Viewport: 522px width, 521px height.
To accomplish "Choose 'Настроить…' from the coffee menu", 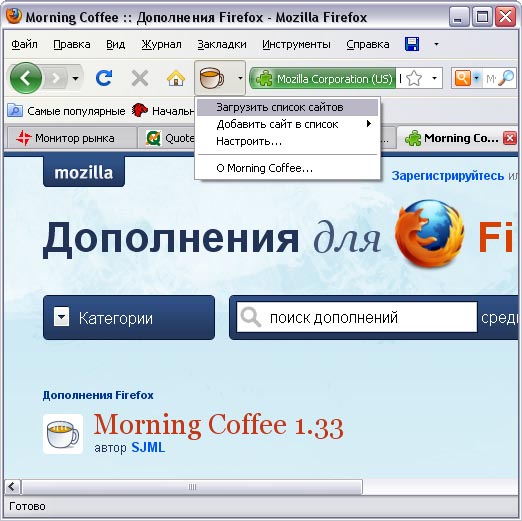I will pos(249,141).
